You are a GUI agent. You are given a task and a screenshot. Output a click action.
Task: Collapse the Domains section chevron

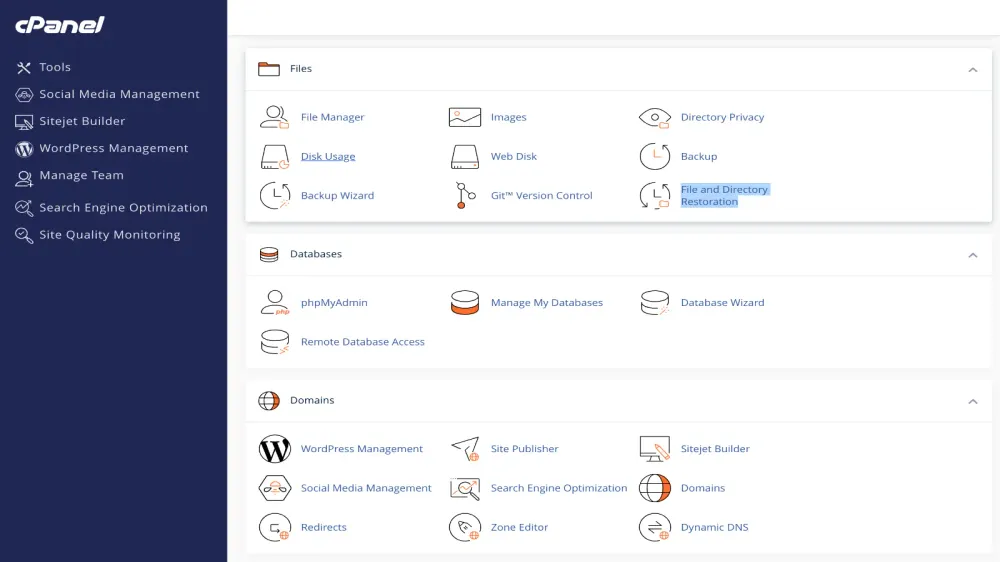(973, 401)
